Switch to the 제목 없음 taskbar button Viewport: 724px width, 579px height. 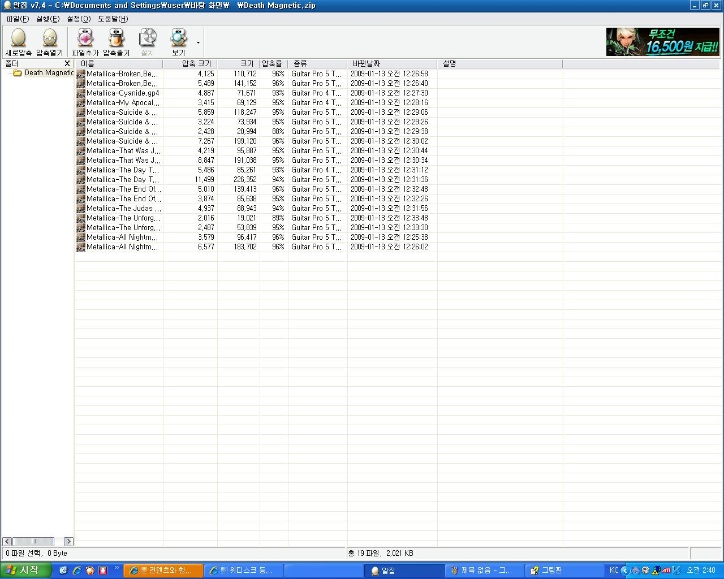point(484,571)
